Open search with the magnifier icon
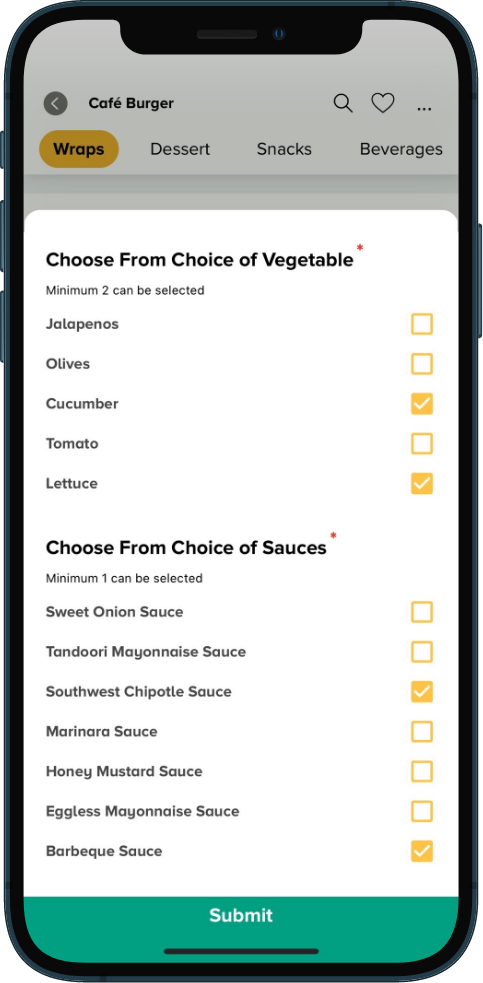This screenshot has width=483, height=983. (342, 103)
